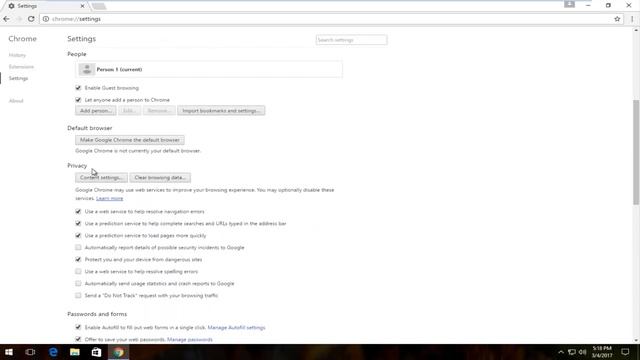Open the Action Center notifications
The height and width of the screenshot is (360, 640).
tap(625, 352)
